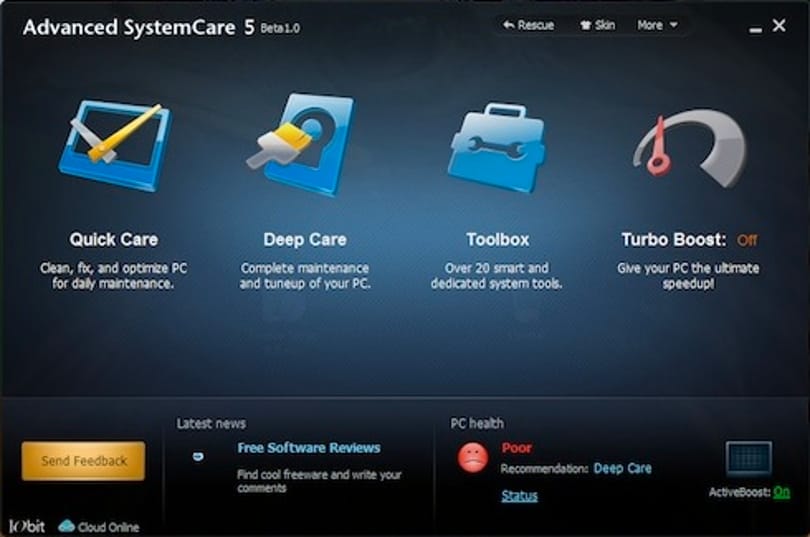
Task: Open the Free Software Reviews link
Action: point(309,448)
